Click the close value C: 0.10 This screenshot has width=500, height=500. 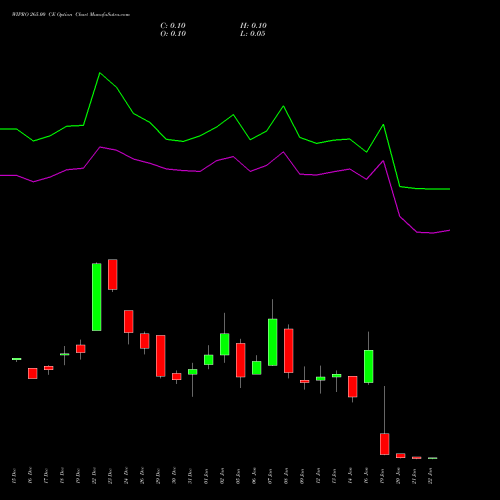pos(173,26)
